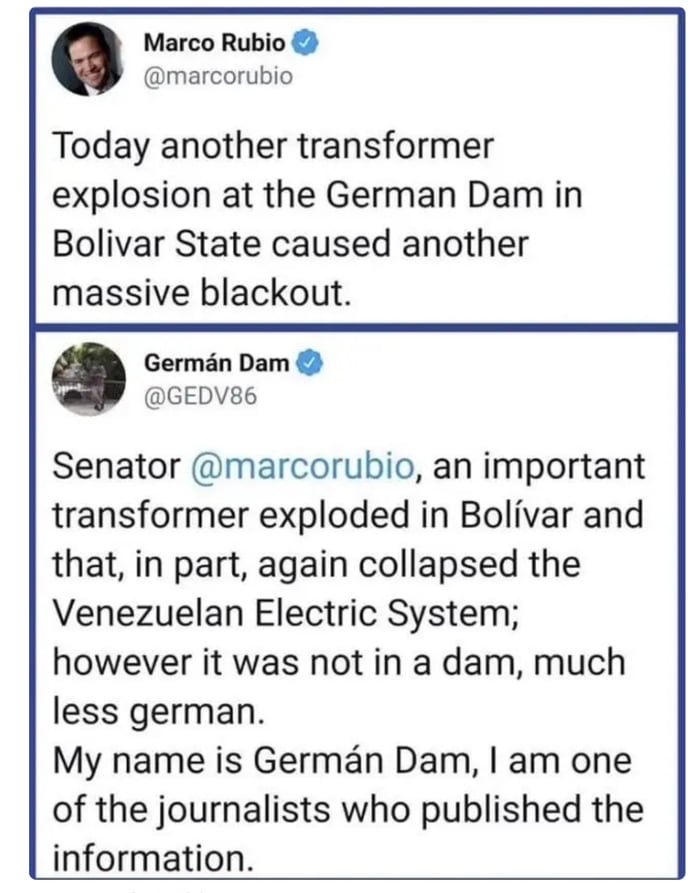Click the @marcorubio handle below Rubio's name
Viewport: 700px width, 893px height.
pos(219,76)
